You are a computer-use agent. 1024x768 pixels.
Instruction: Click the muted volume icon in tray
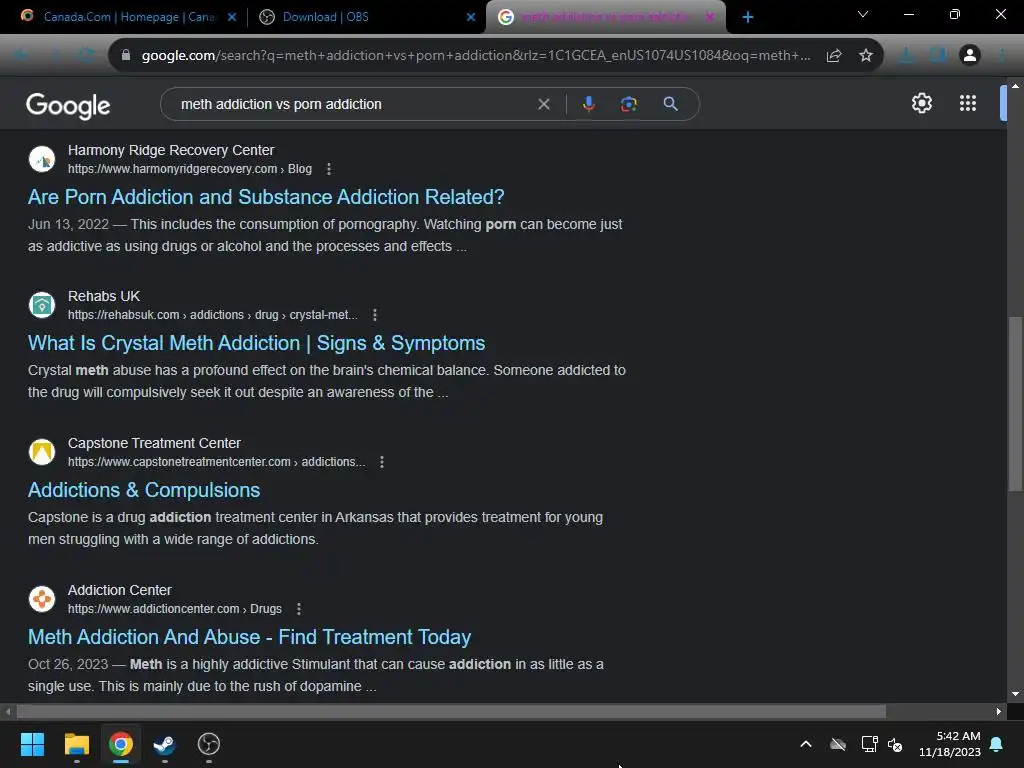(895, 744)
